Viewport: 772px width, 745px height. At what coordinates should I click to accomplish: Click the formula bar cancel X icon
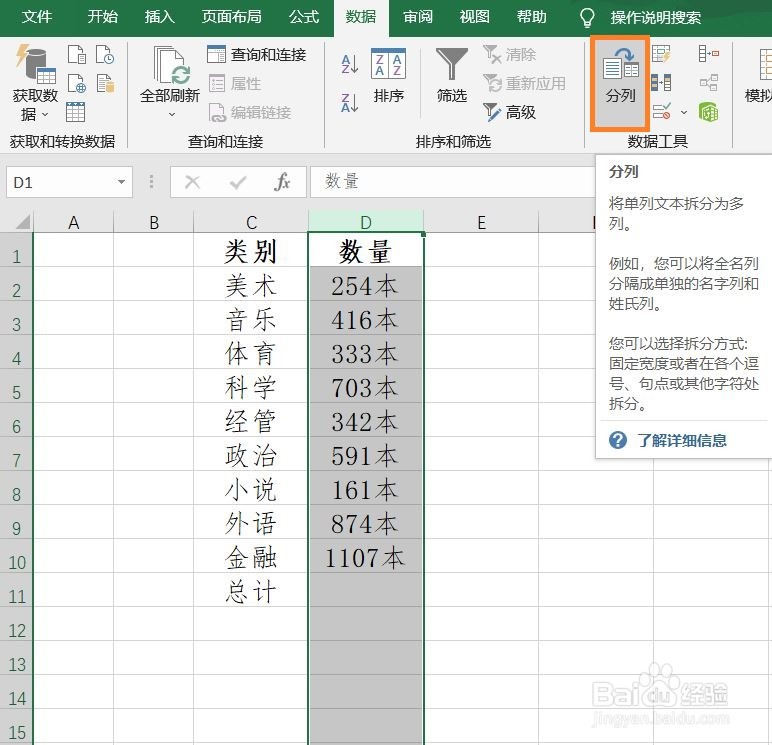tap(192, 182)
